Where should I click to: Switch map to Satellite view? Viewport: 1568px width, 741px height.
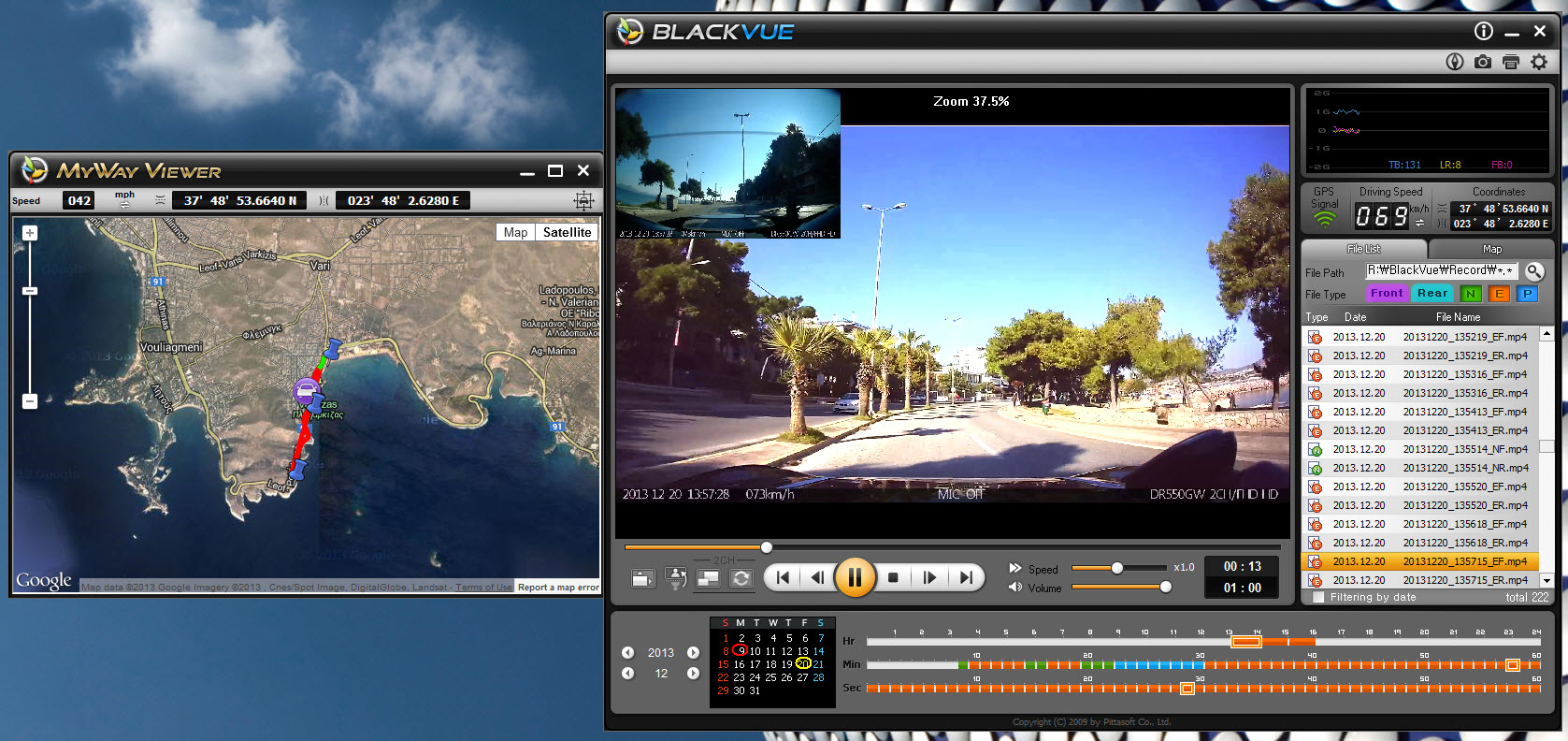coord(567,232)
